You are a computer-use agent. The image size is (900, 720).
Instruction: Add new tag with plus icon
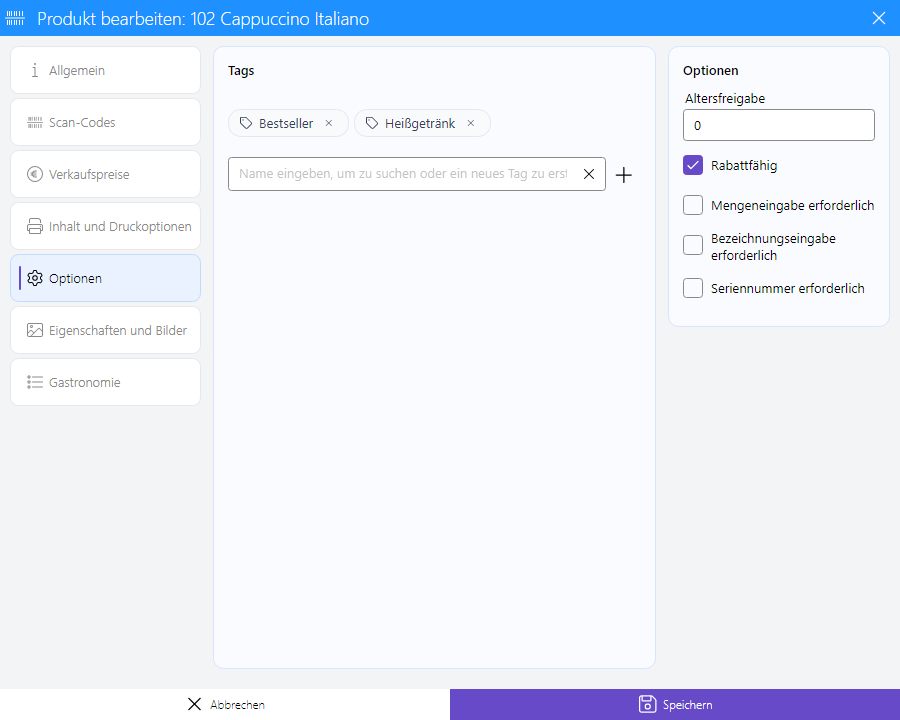click(x=624, y=175)
